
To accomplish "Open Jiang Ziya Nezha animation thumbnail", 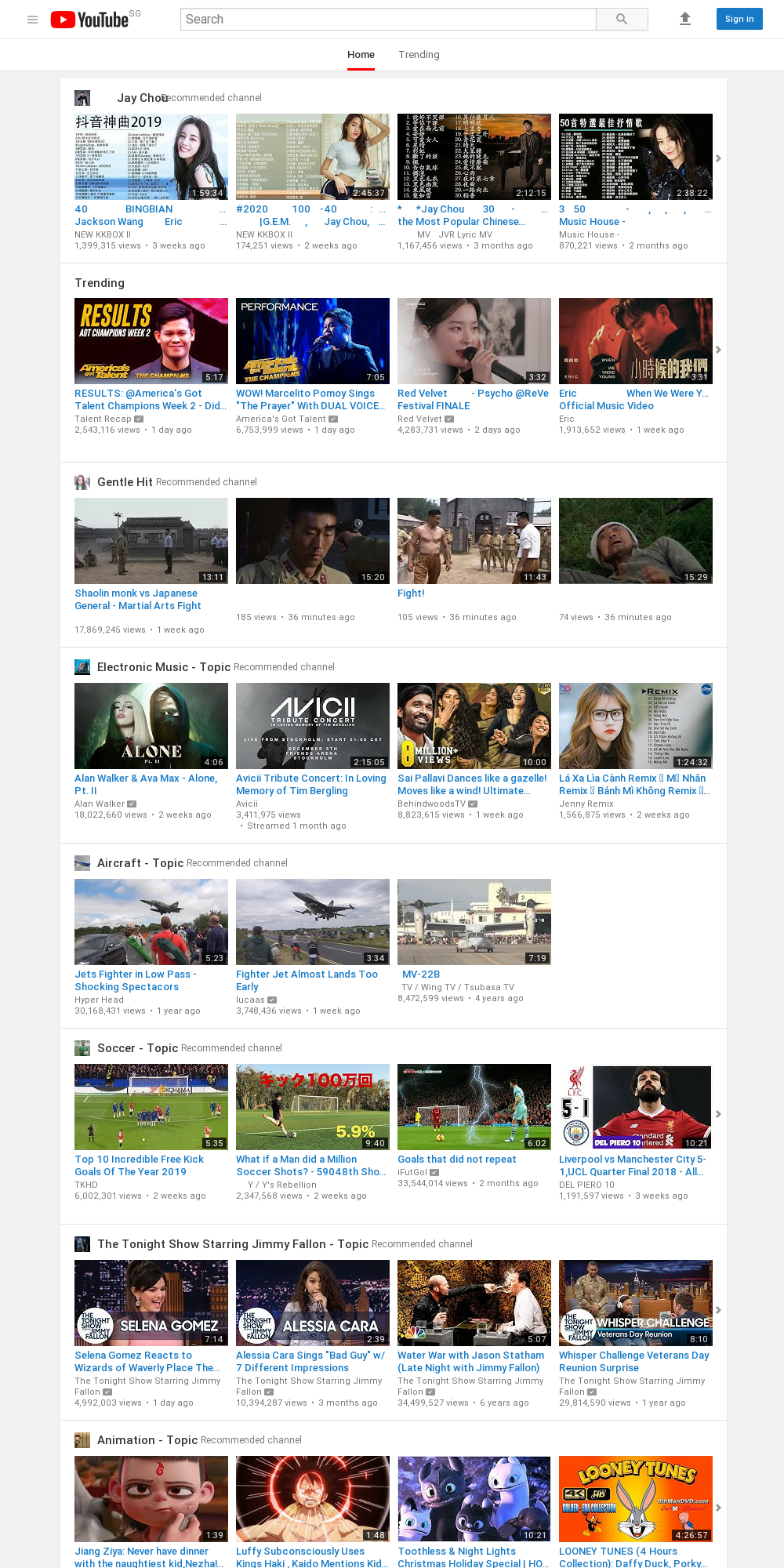I will point(151,1499).
